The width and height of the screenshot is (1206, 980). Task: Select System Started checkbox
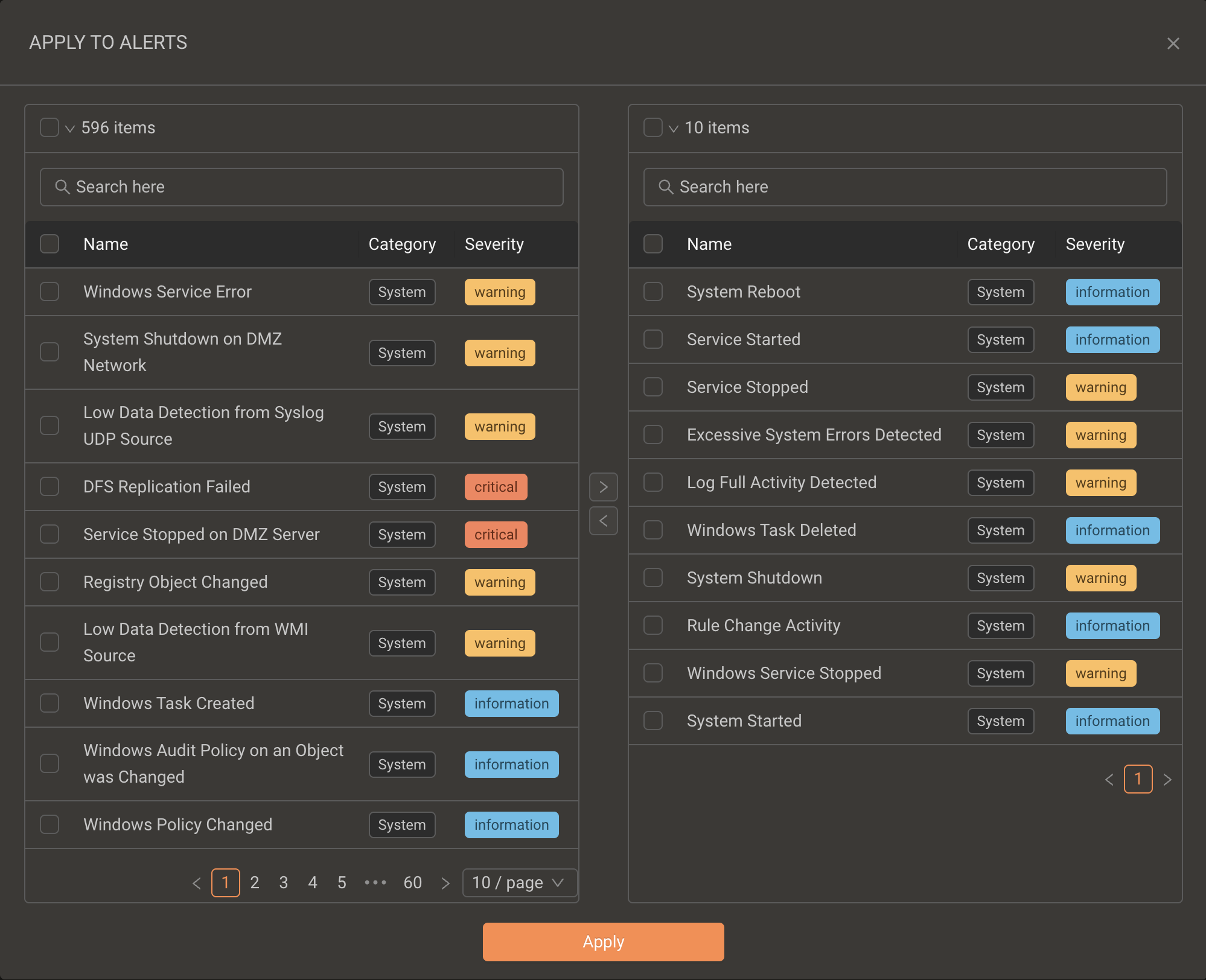tap(653, 721)
